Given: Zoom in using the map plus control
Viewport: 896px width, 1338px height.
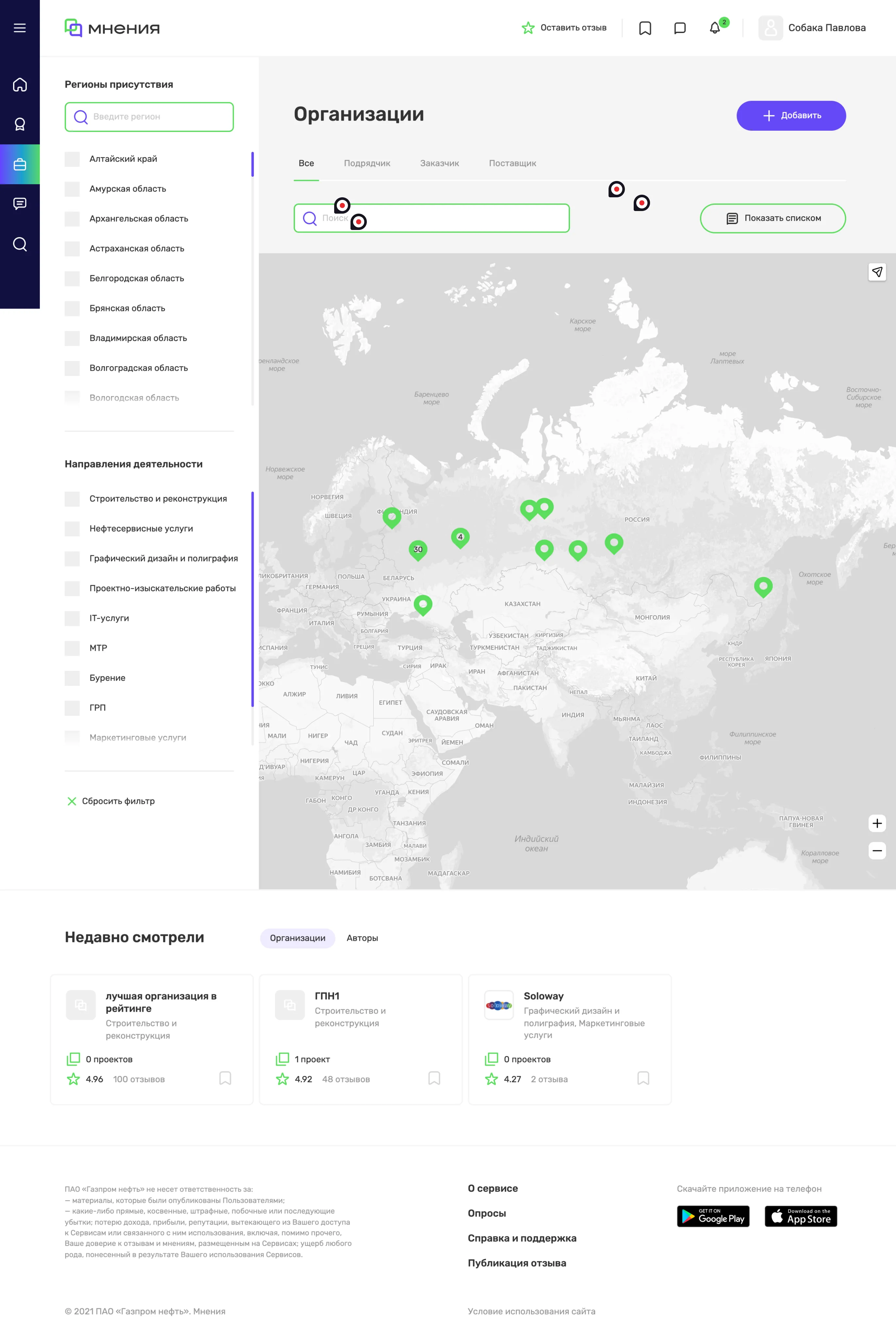Looking at the screenshot, I should [878, 823].
